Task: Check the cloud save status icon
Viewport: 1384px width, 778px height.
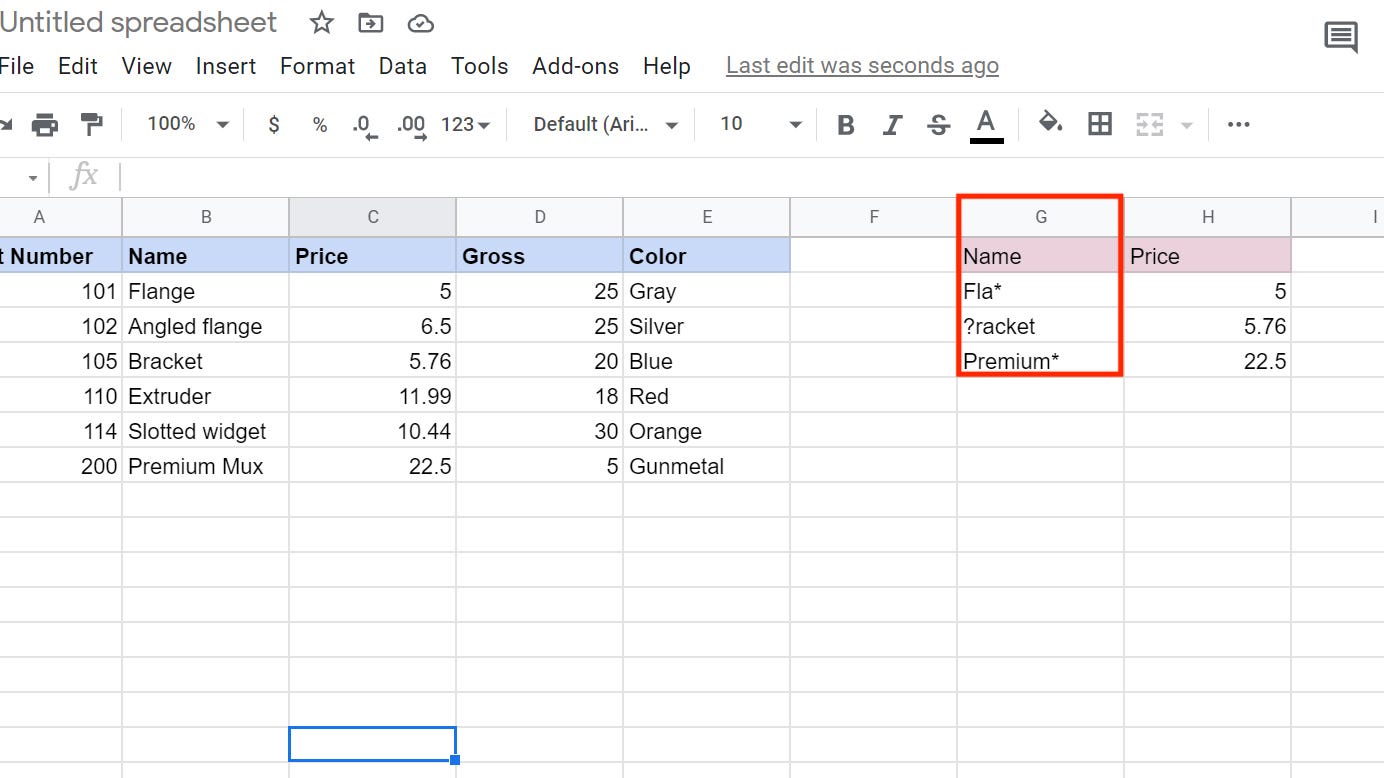Action: [x=421, y=23]
